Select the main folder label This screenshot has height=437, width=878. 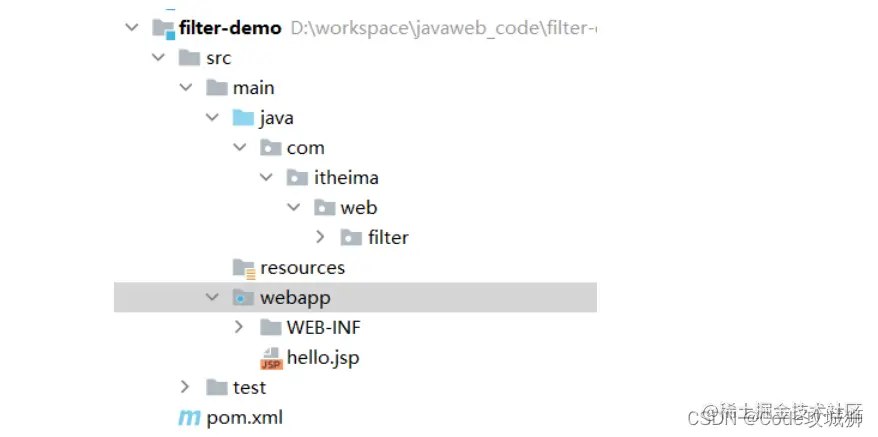[x=254, y=88]
